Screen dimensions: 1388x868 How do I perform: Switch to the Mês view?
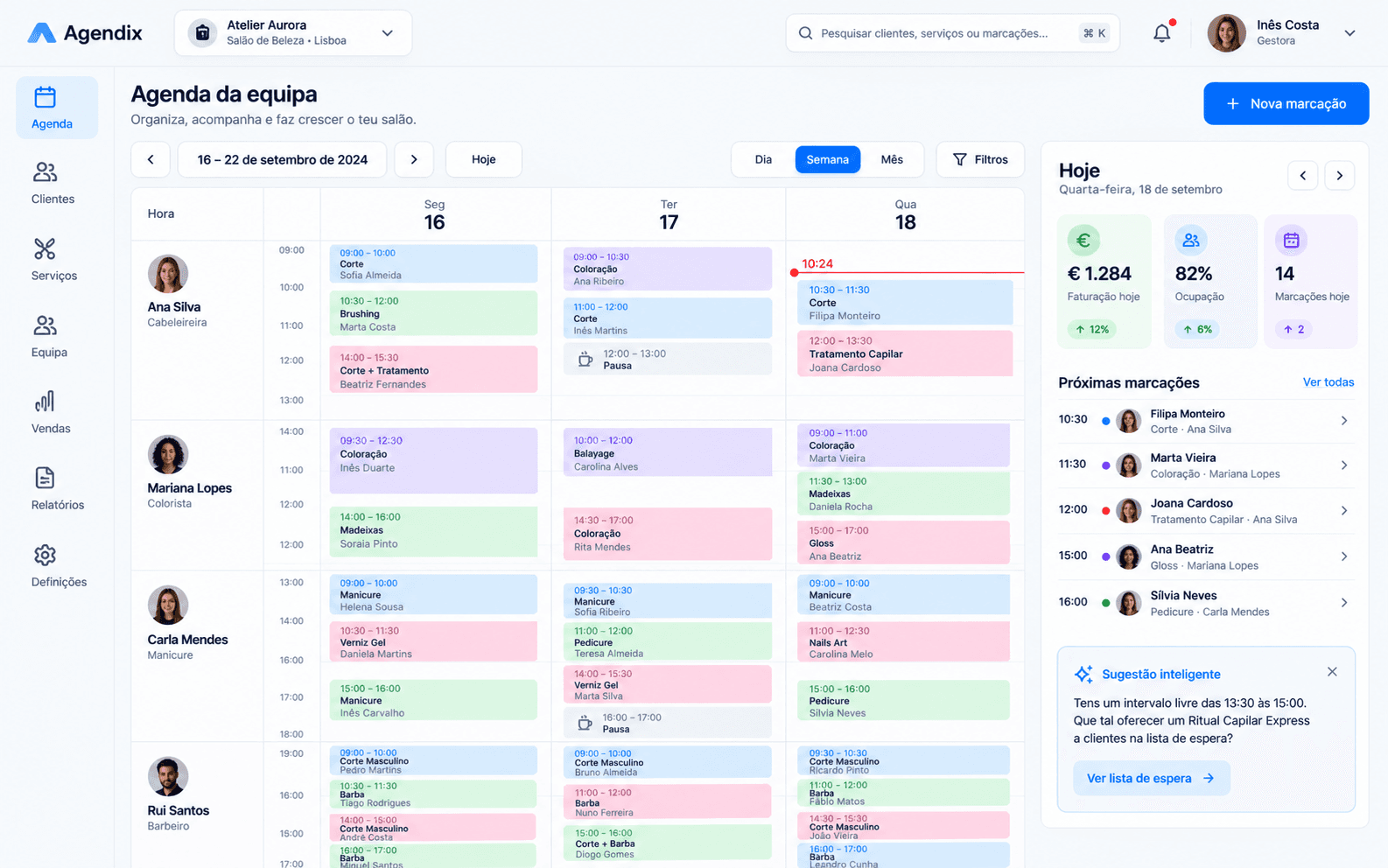(892, 159)
